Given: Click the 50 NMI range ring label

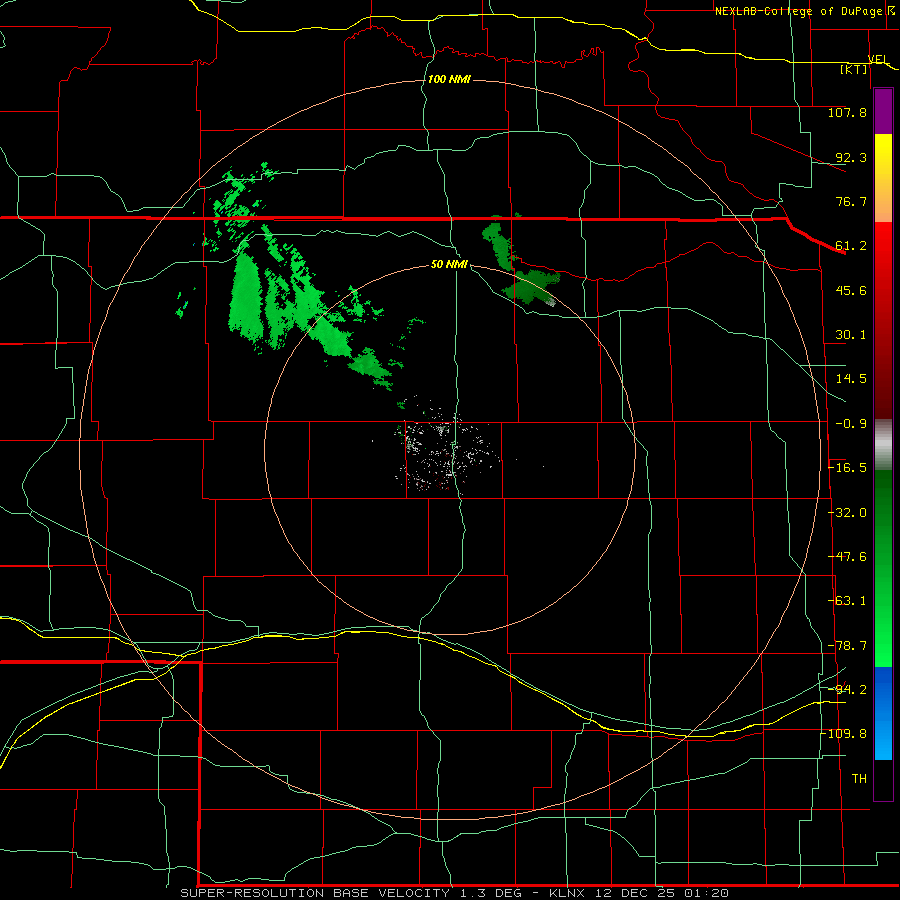Looking at the screenshot, I should (449, 264).
